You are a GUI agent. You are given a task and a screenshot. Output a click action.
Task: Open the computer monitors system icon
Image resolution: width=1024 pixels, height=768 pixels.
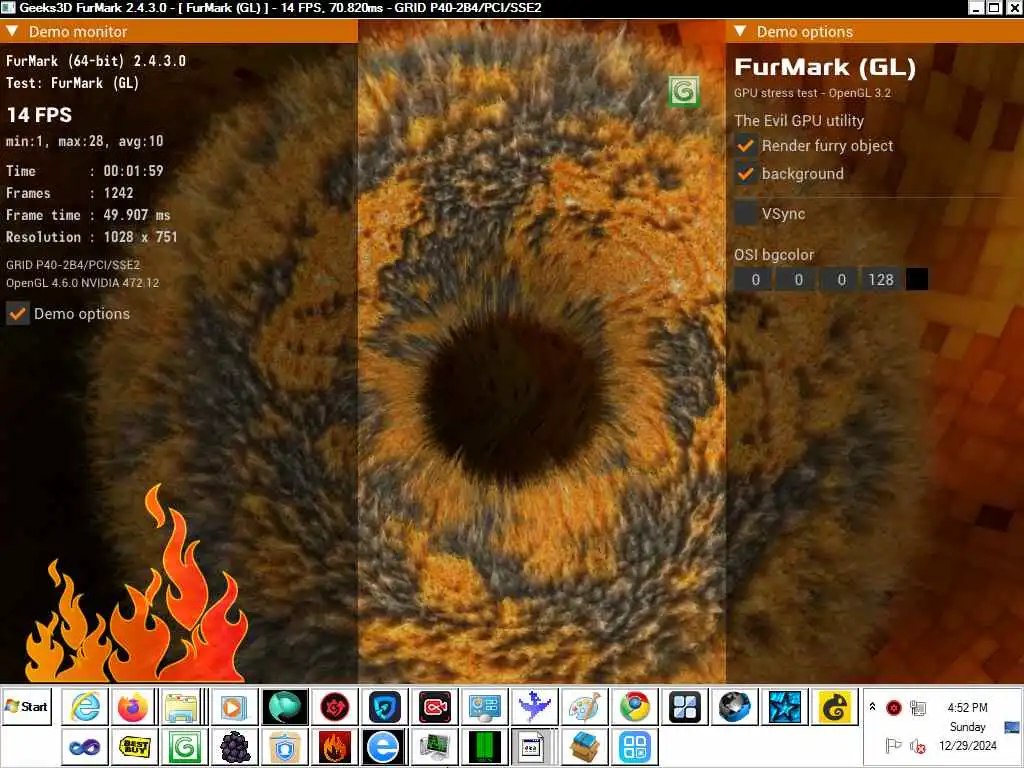coord(434,746)
